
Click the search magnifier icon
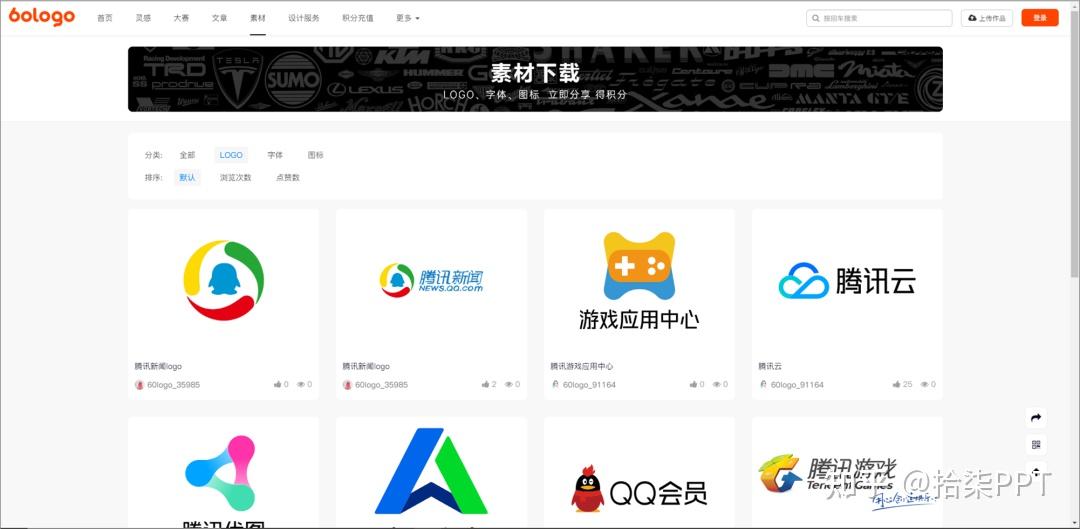pyautogui.click(x=816, y=18)
